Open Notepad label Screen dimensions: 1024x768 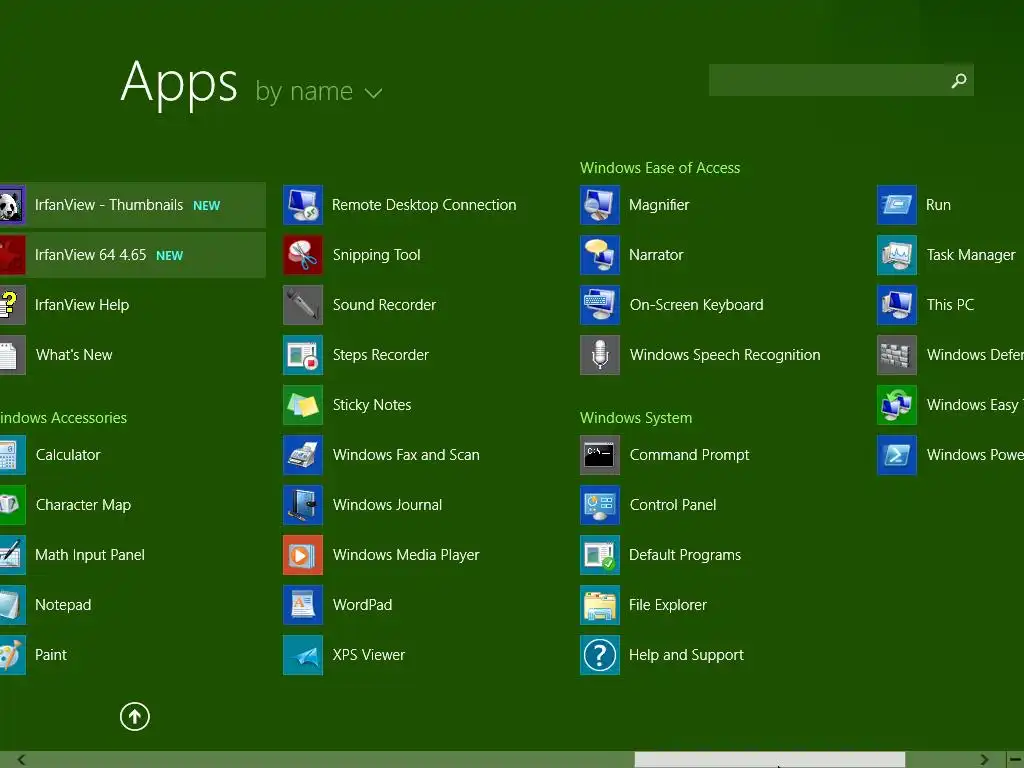(x=63, y=605)
